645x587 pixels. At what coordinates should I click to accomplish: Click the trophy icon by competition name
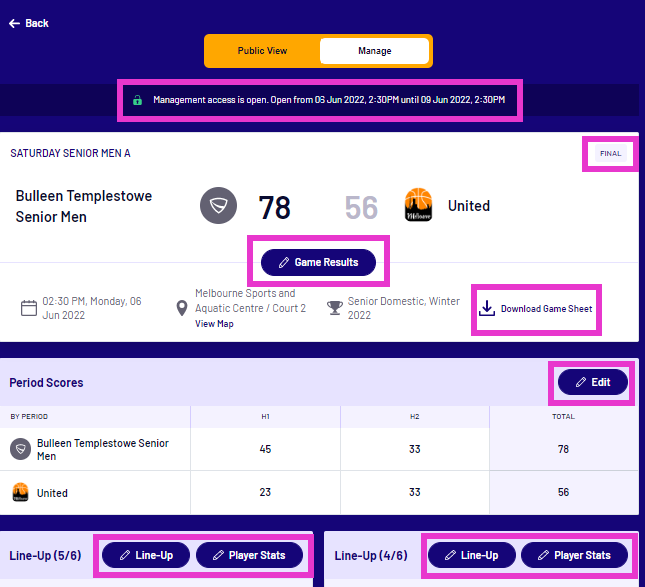click(335, 307)
